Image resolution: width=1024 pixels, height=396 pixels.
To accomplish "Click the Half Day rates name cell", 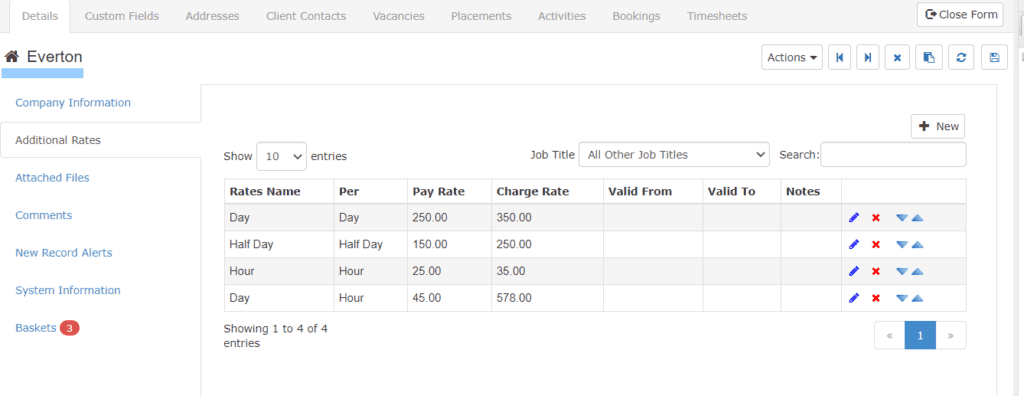I will 279,244.
